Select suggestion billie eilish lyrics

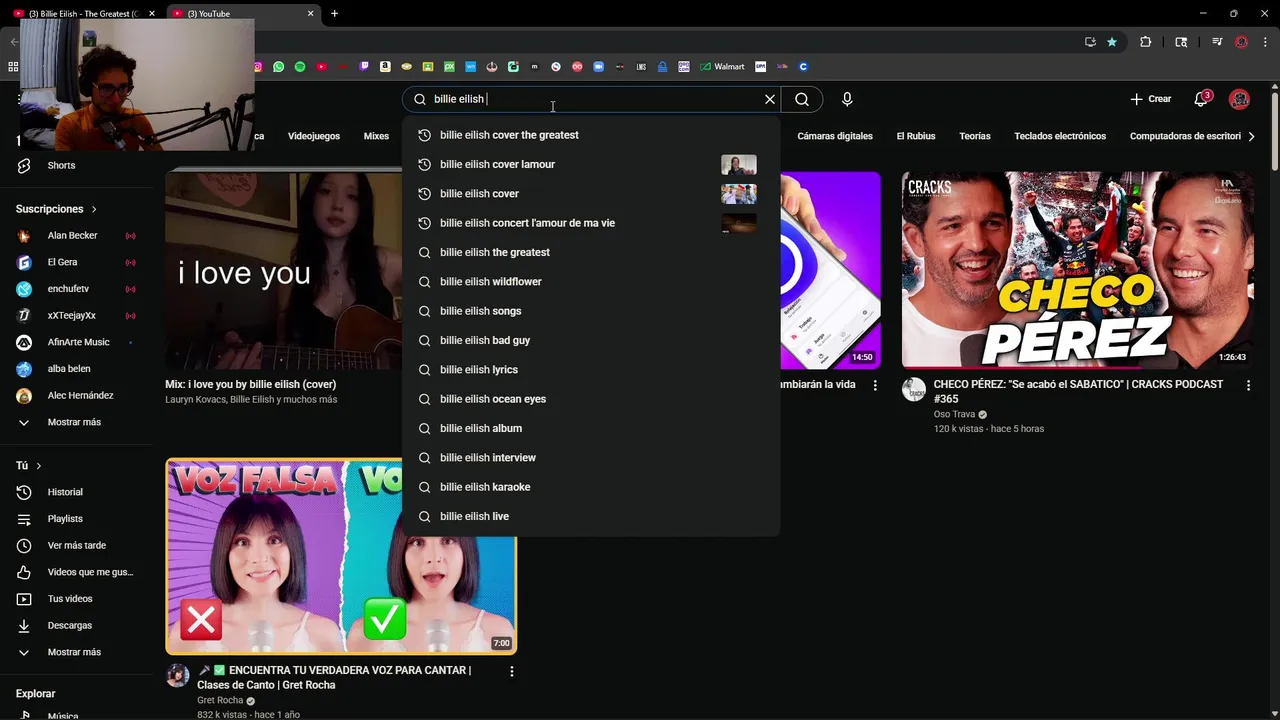pos(591,369)
